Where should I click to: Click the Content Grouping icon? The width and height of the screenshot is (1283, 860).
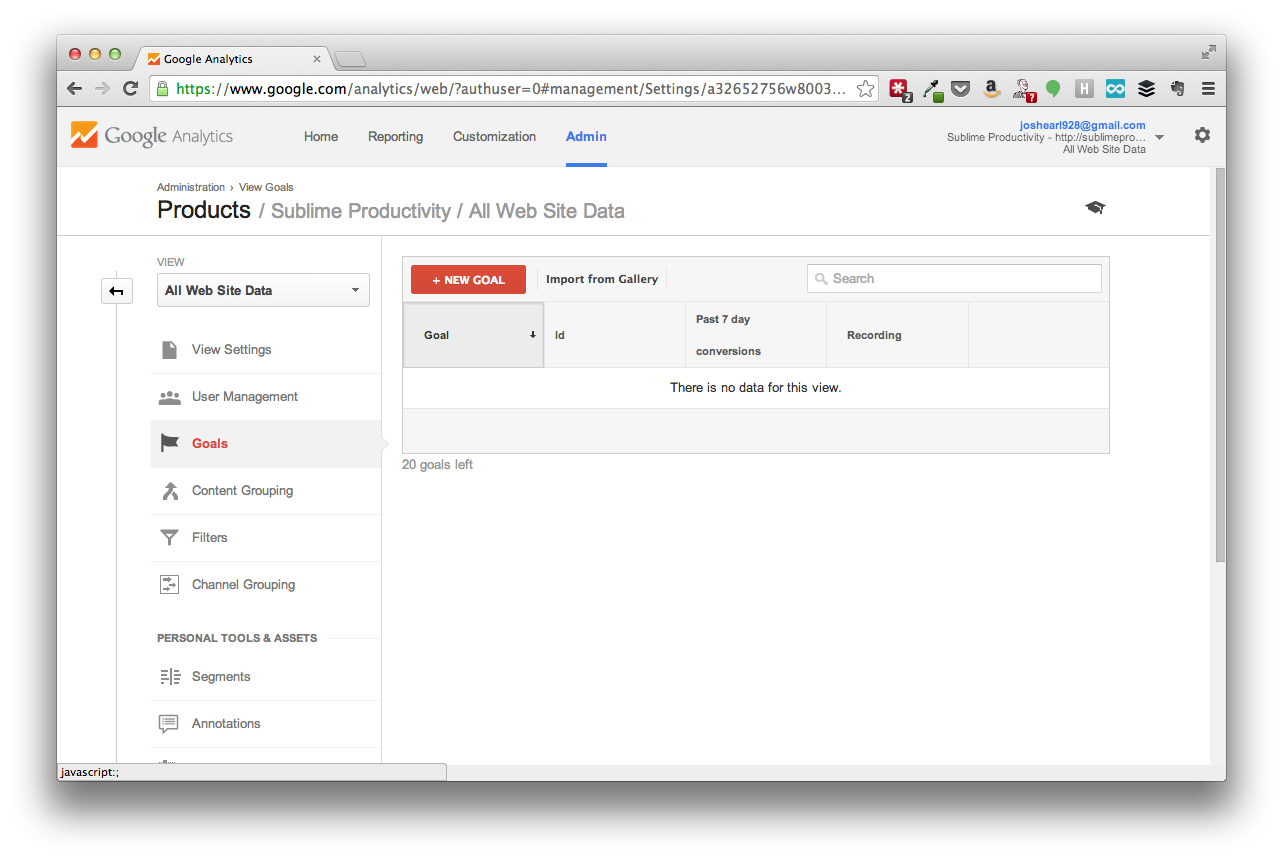point(169,491)
